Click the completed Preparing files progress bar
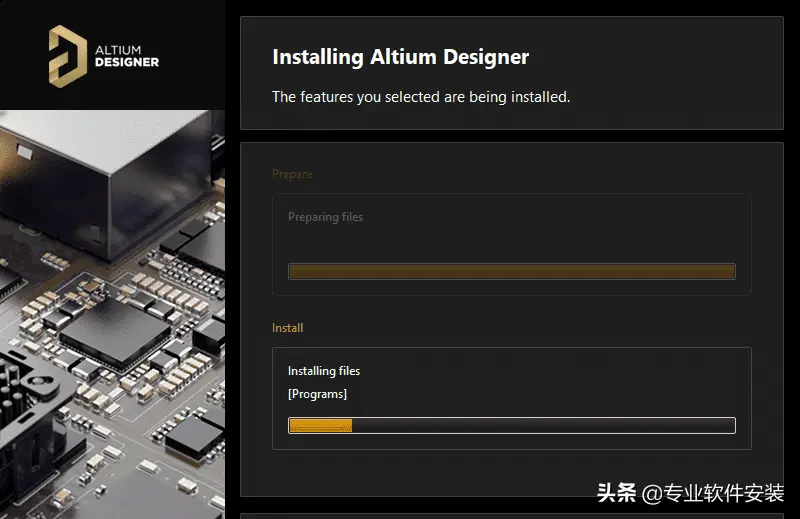 pos(512,271)
